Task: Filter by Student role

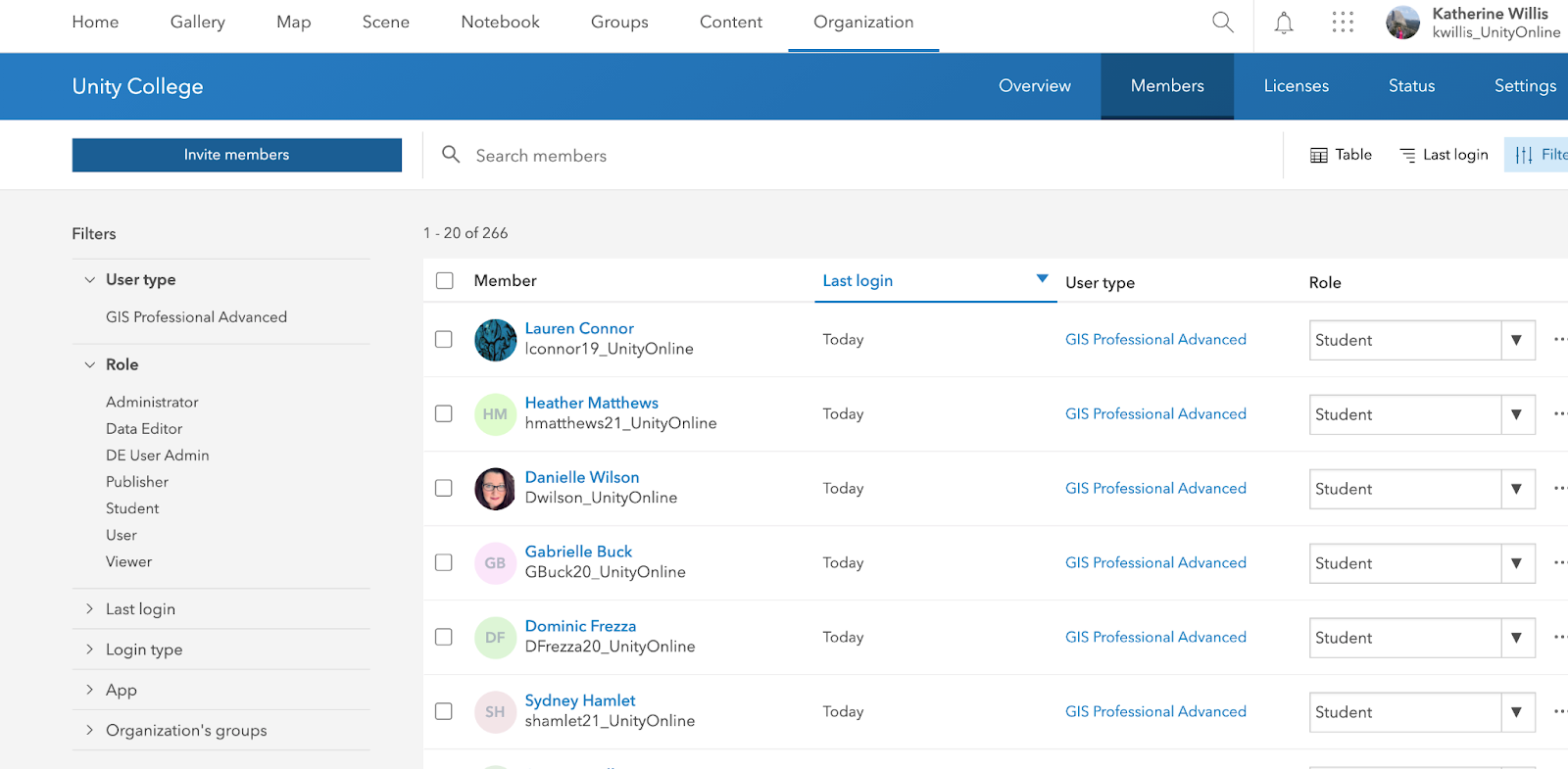Action: [x=132, y=508]
